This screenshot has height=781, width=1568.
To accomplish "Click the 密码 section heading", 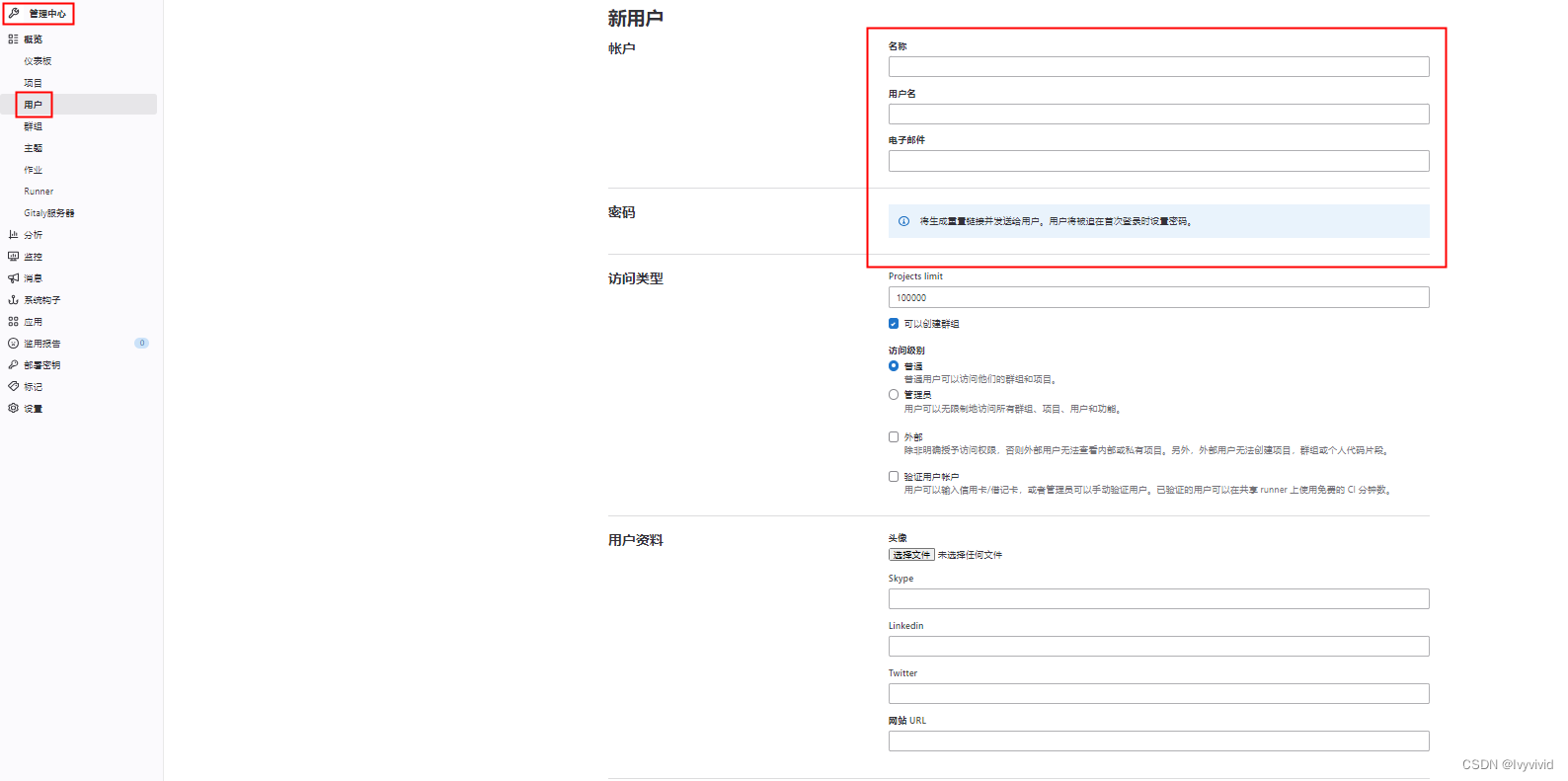I will 621,212.
